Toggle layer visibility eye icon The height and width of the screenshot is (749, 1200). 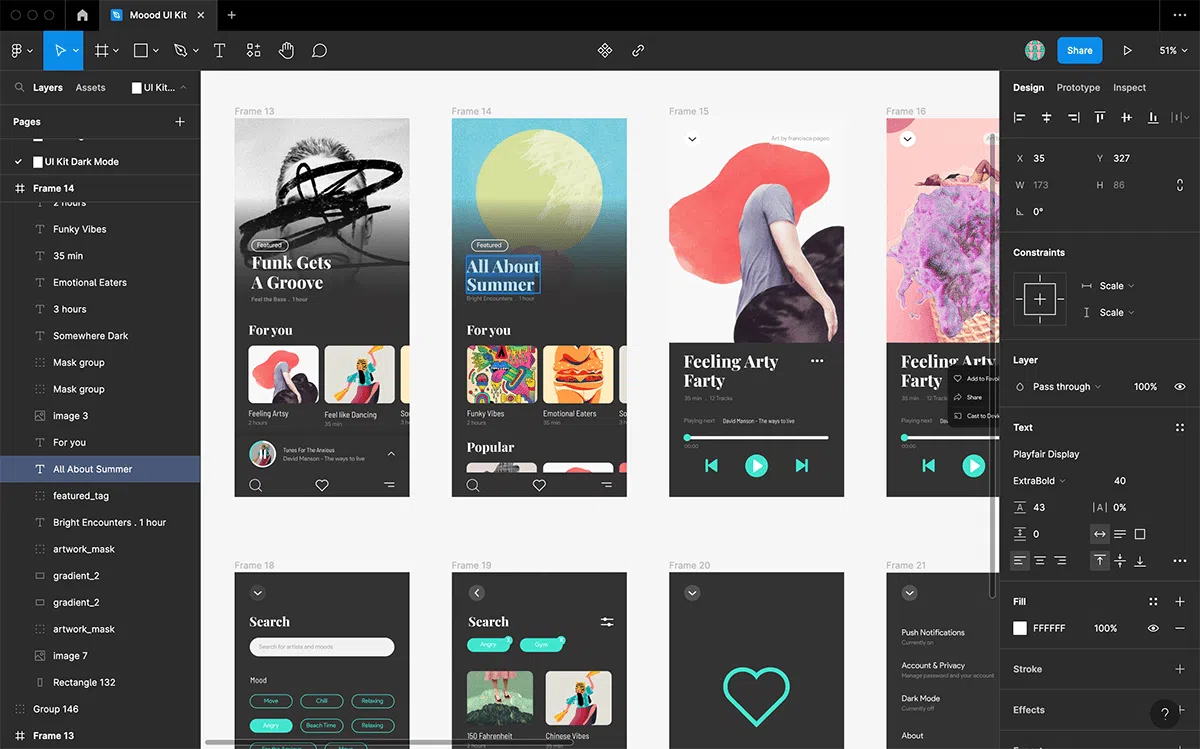(1180, 387)
